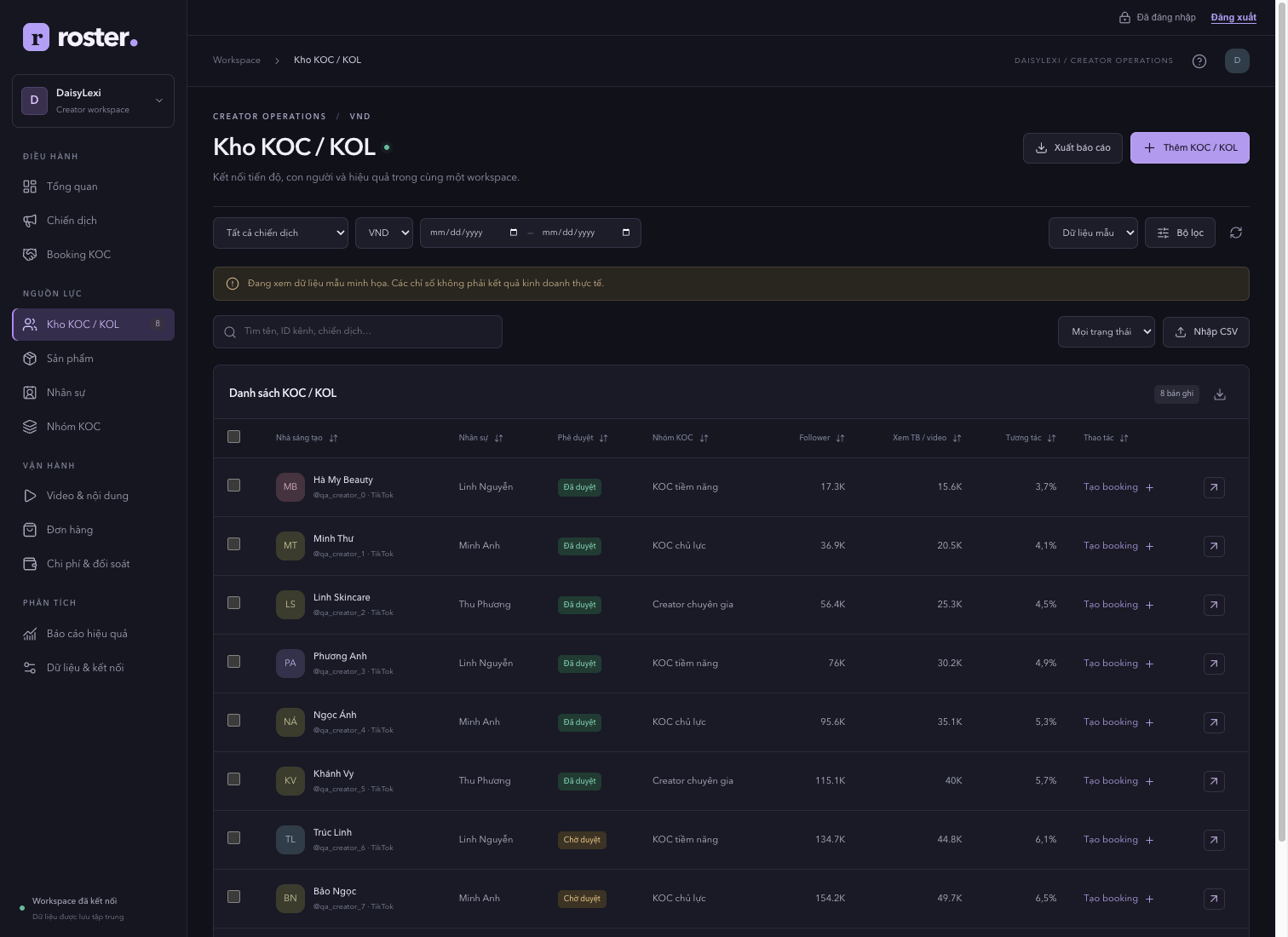
Task: Open the VND currency dropdown
Action: click(384, 233)
